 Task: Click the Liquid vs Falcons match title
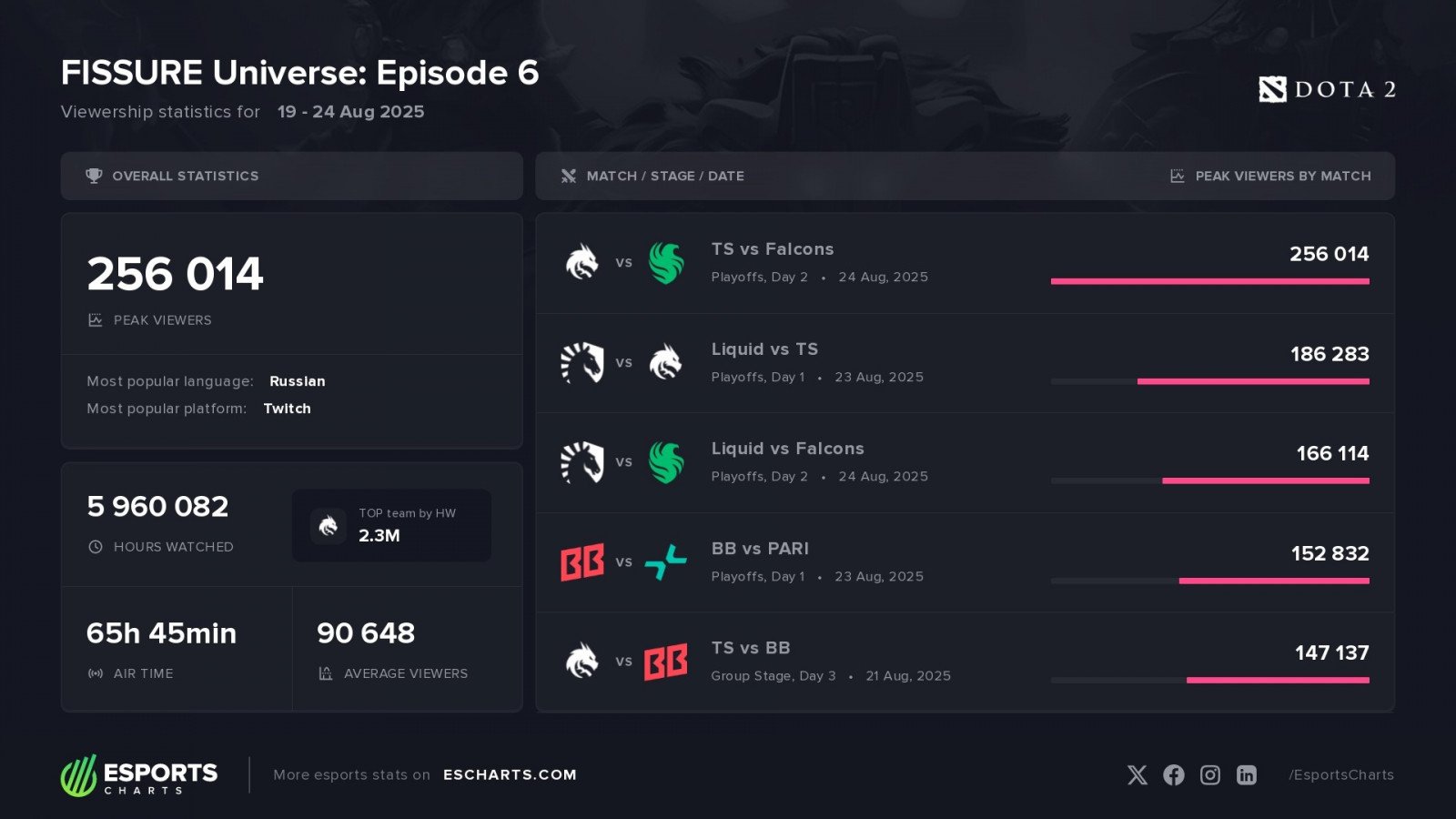[x=788, y=449]
